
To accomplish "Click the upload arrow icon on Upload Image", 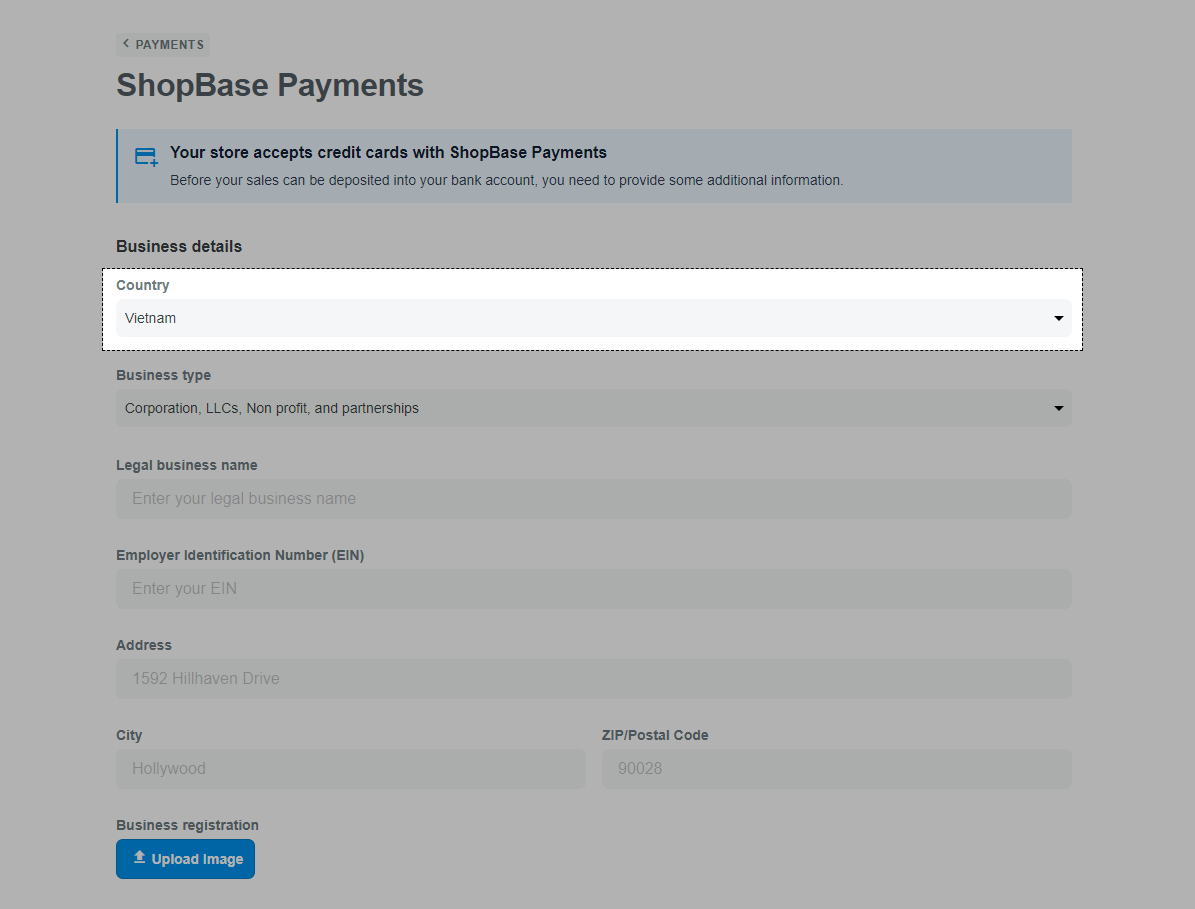I will pyautogui.click(x=140, y=858).
